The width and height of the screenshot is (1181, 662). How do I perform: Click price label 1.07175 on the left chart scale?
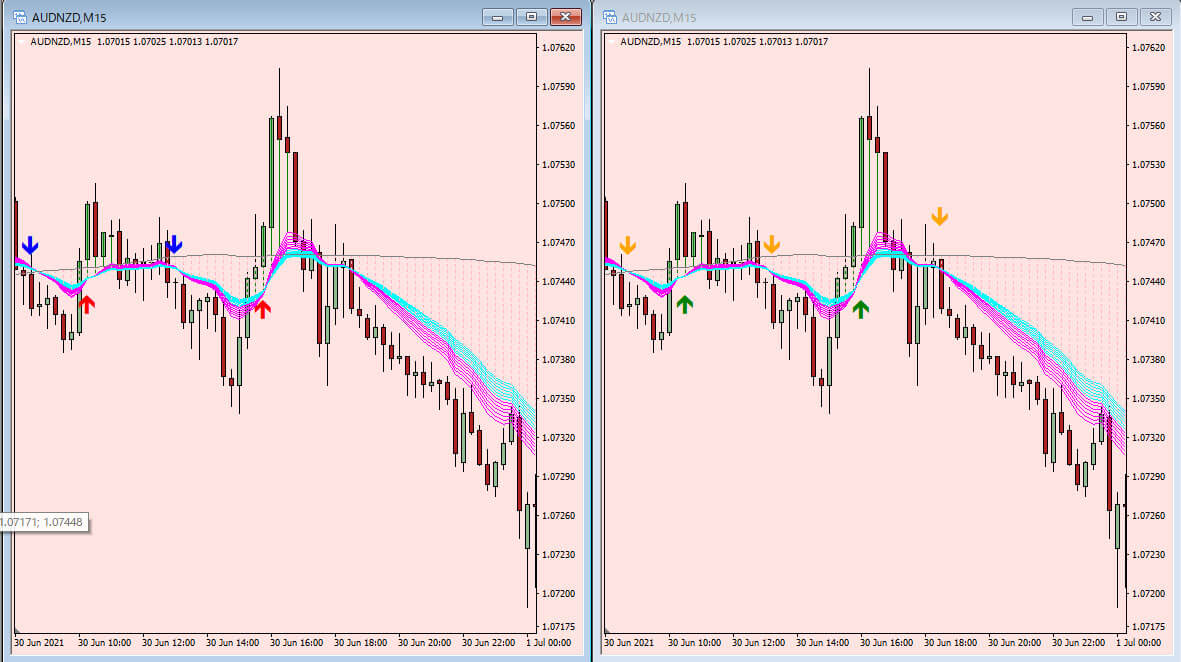[558, 627]
